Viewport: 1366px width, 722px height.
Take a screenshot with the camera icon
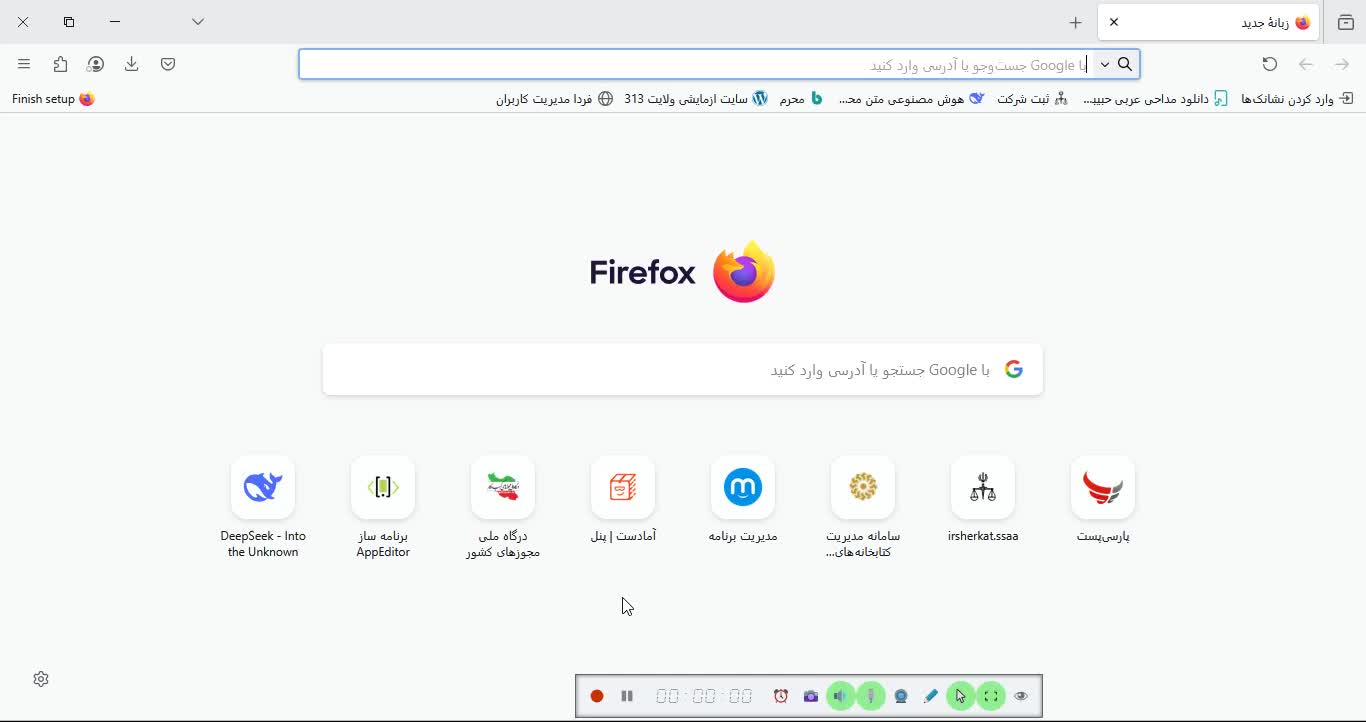pos(811,696)
